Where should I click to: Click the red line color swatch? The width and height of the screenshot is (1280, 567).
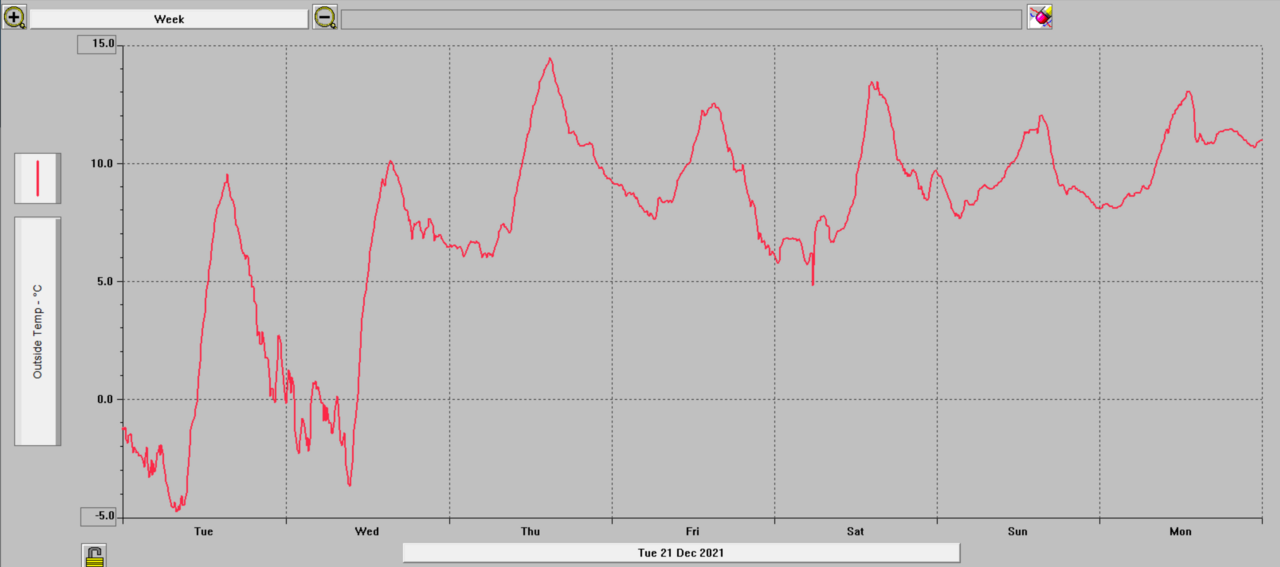click(x=37, y=178)
